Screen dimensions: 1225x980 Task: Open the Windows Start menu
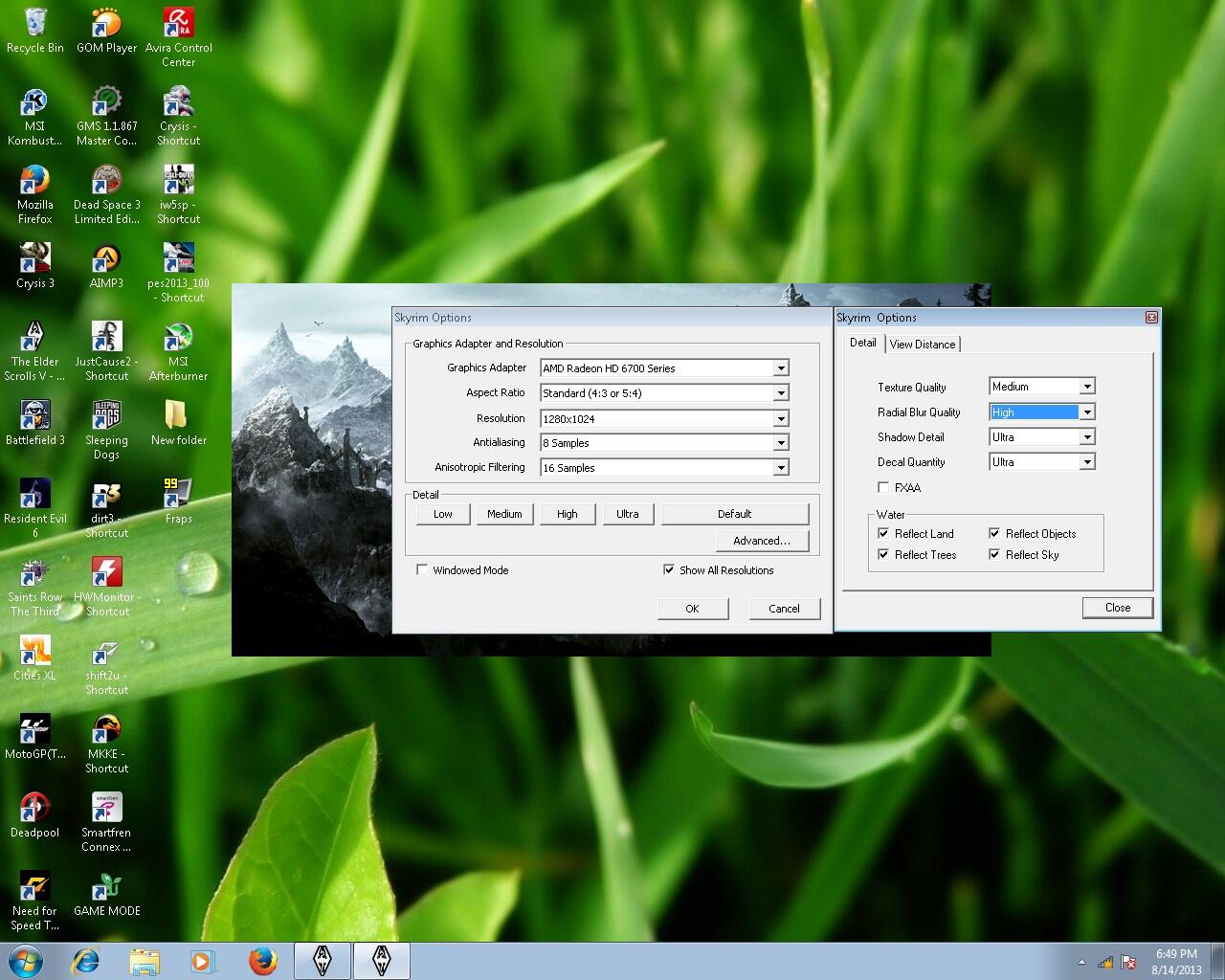click(26, 961)
